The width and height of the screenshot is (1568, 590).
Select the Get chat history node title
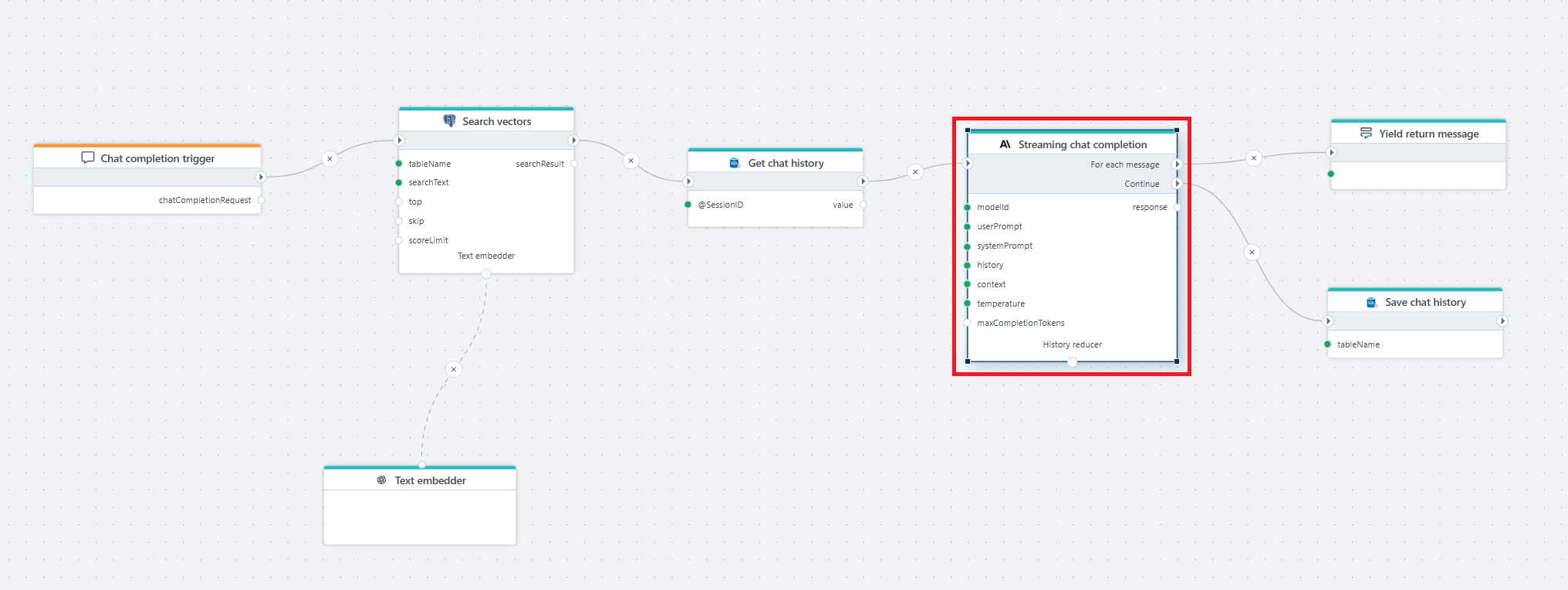(786, 163)
